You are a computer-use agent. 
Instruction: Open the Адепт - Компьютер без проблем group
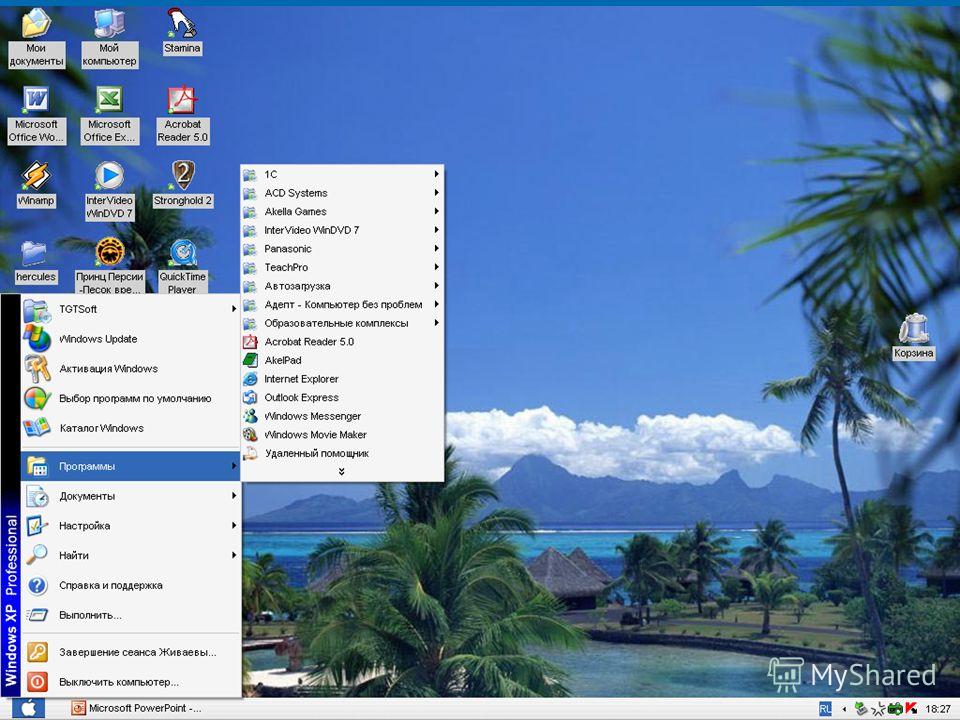tap(342, 304)
